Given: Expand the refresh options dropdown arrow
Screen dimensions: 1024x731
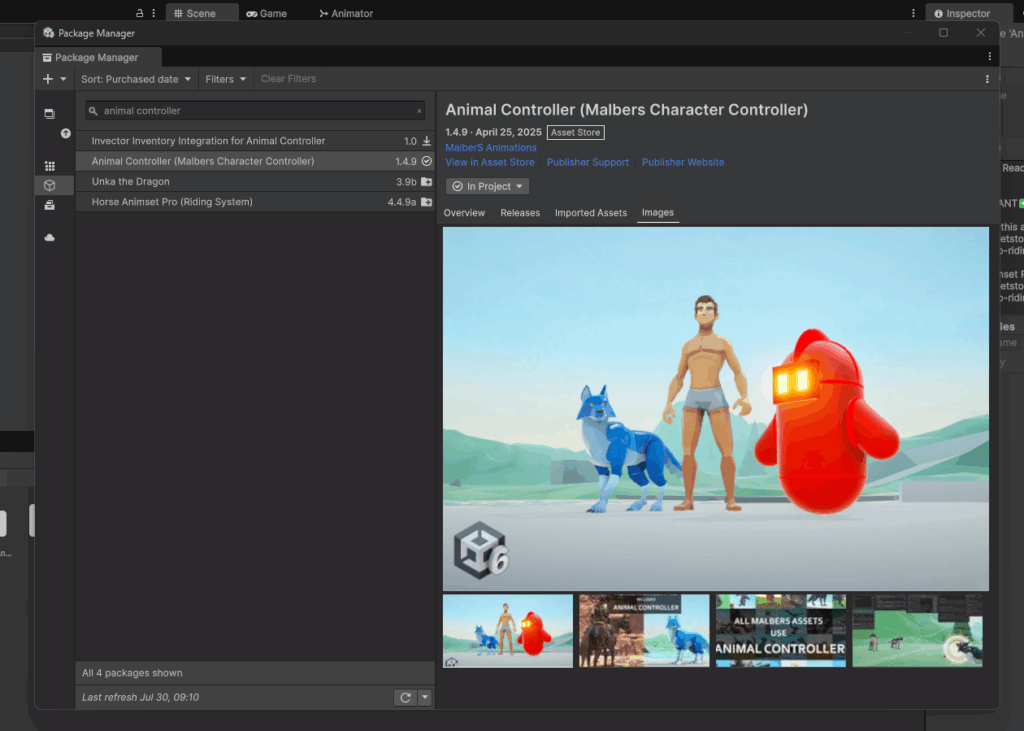Looking at the screenshot, I should click(x=424, y=698).
